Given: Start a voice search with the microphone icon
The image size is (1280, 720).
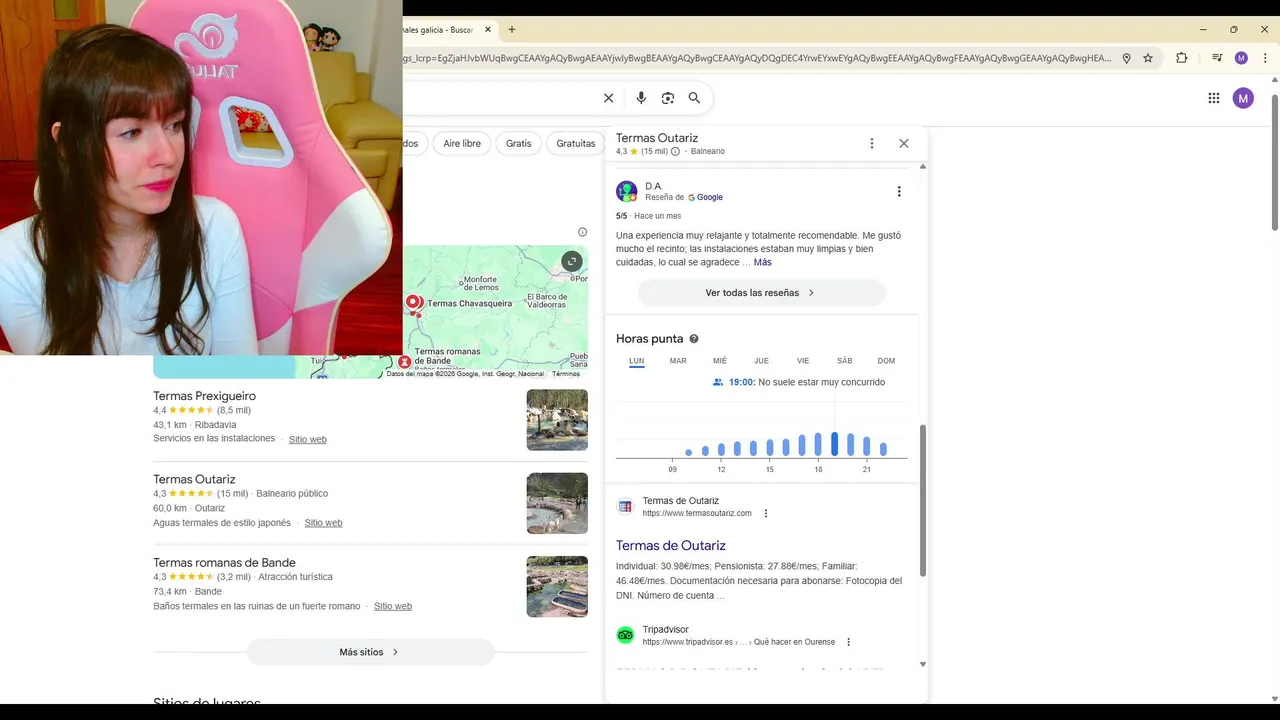Looking at the screenshot, I should point(641,98).
